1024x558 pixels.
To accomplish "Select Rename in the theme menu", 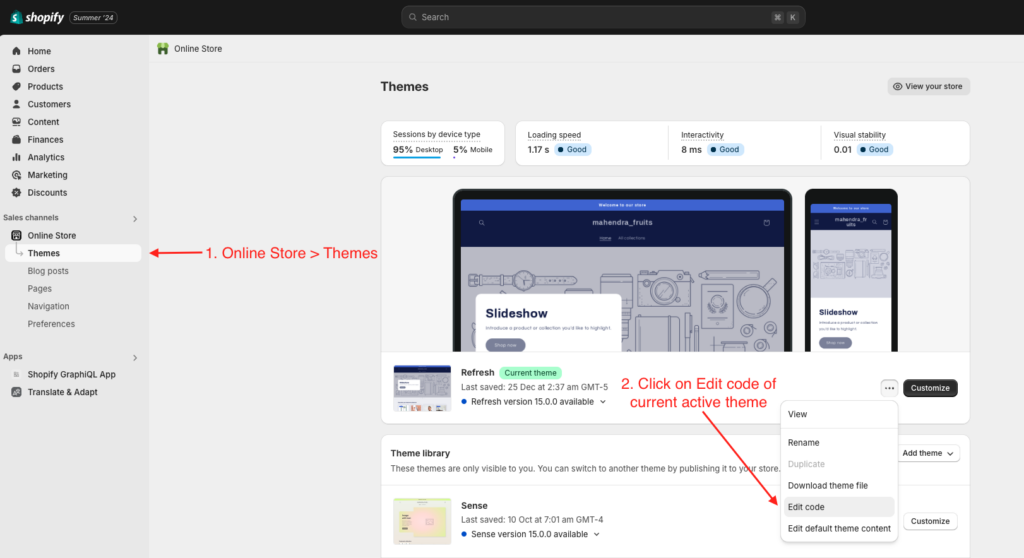I will click(804, 442).
